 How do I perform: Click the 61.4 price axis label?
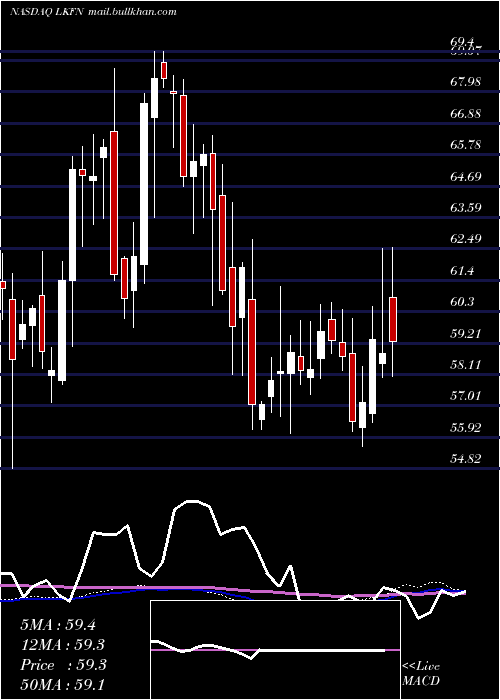point(462,271)
